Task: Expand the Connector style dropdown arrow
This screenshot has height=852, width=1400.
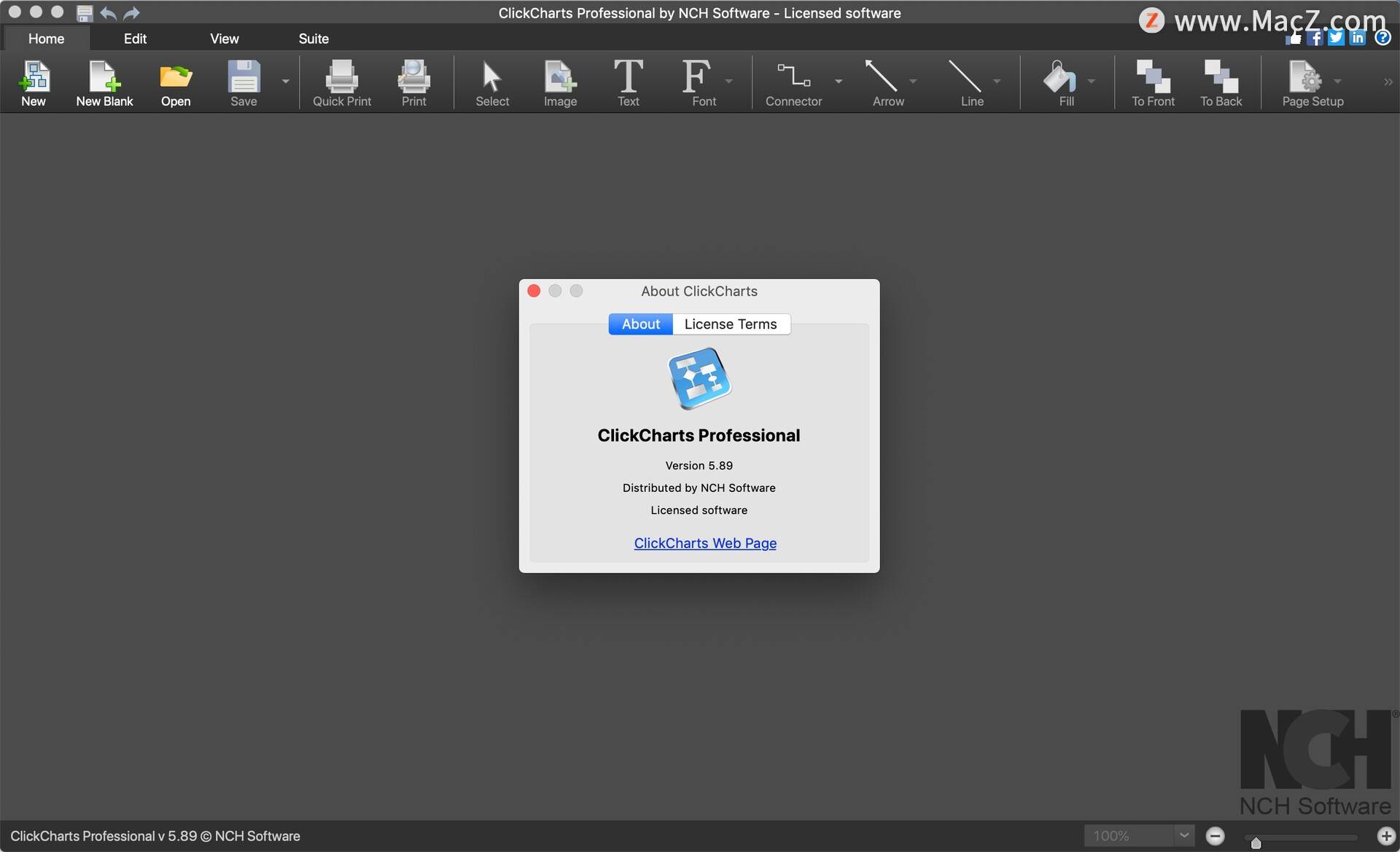Action: click(839, 82)
